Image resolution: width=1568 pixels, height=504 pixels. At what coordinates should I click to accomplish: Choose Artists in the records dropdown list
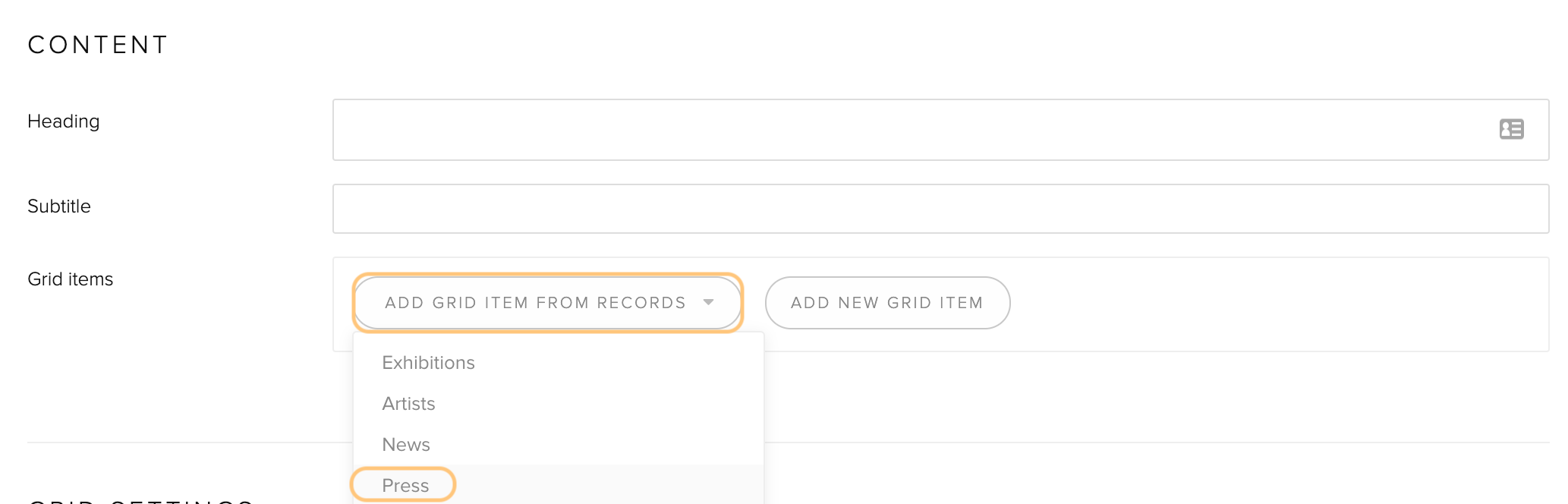click(x=408, y=404)
